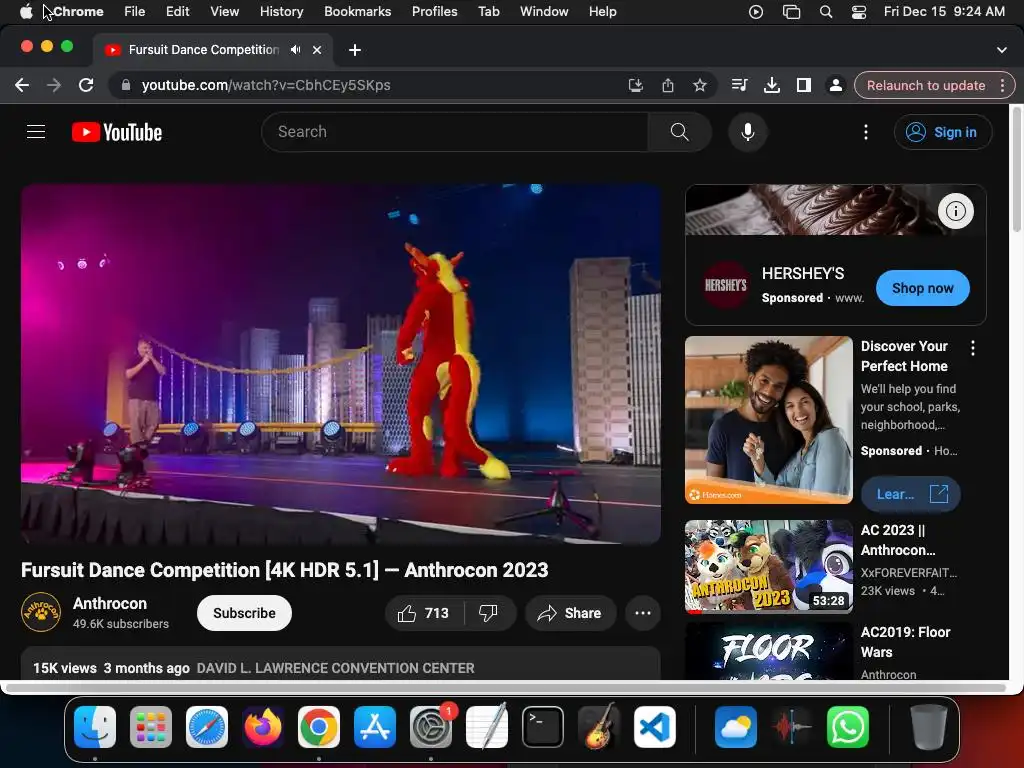Click David L. Lawrence Convention Center text

click(336, 668)
